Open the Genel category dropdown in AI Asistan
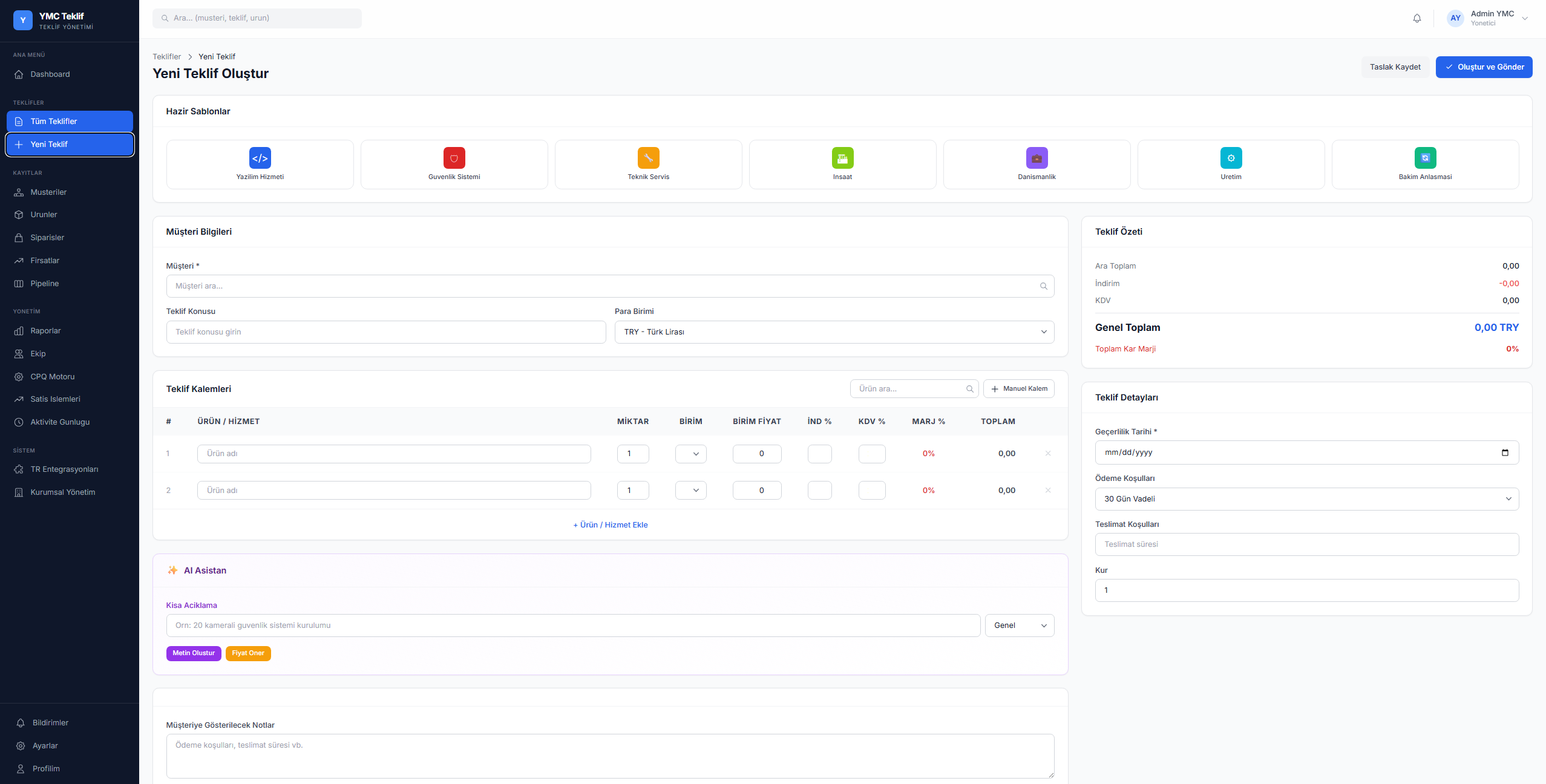Viewport: 1546px width, 784px height. point(1020,626)
